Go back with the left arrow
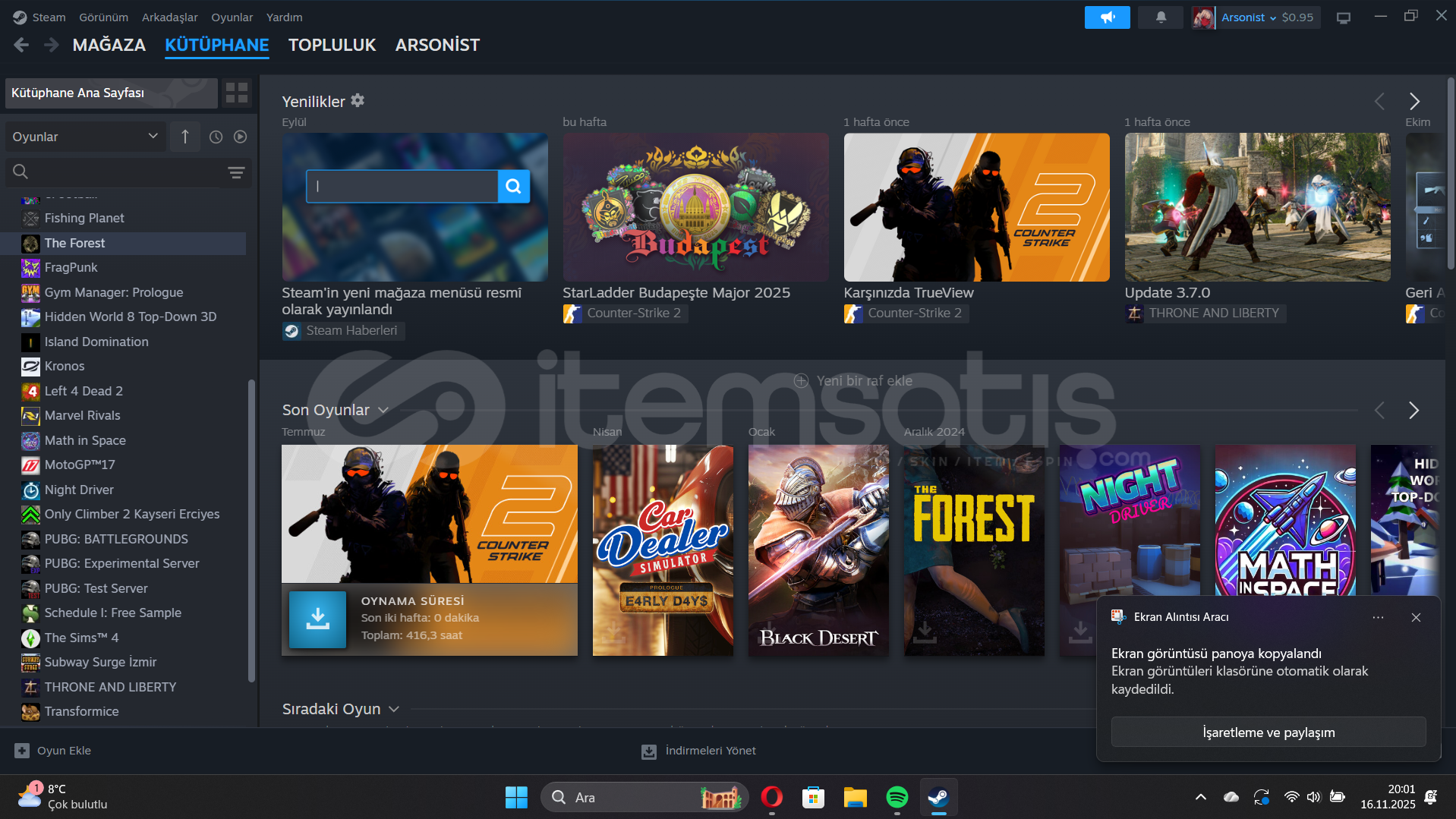 click(21, 46)
